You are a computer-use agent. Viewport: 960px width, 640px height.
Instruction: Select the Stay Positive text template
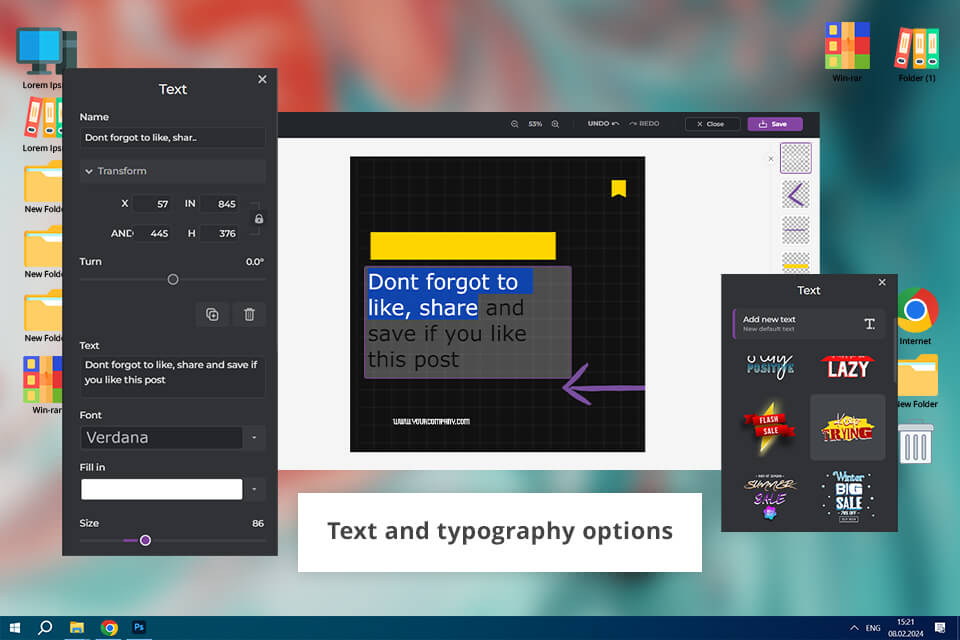coord(770,366)
